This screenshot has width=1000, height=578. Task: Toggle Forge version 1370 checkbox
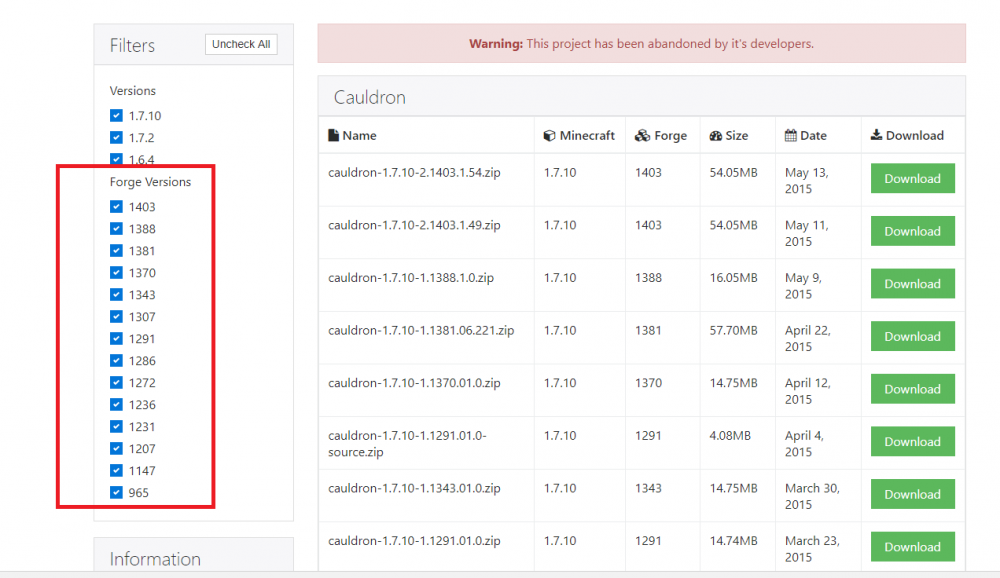pyautogui.click(x=116, y=272)
